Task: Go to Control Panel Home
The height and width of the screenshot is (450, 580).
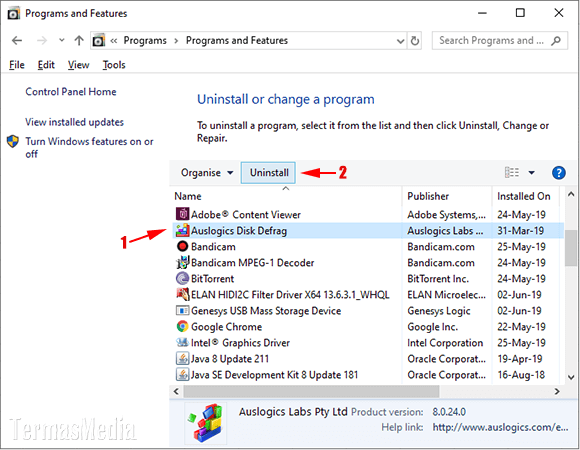Action: pos(71,92)
